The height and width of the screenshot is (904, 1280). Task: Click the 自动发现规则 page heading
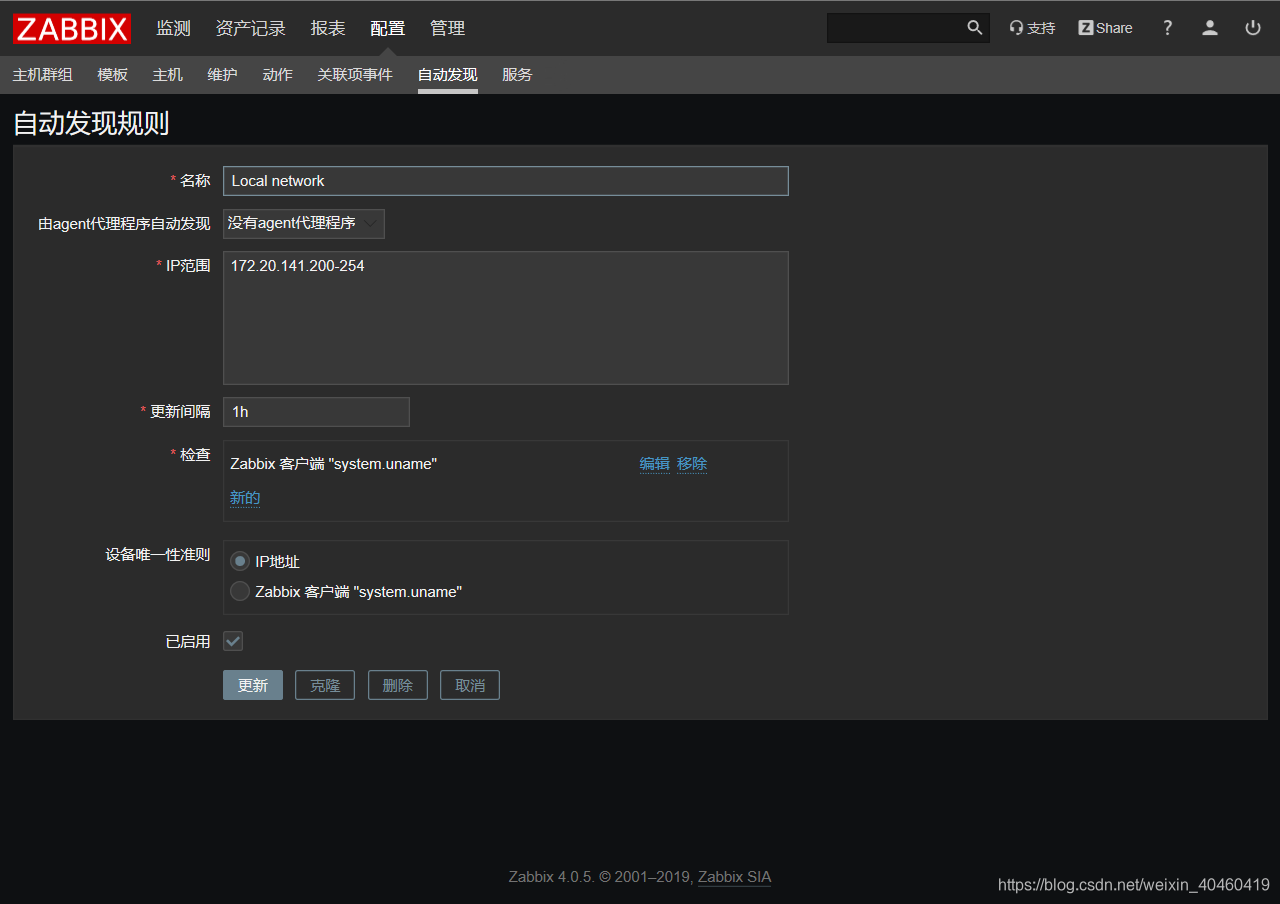pos(91,124)
